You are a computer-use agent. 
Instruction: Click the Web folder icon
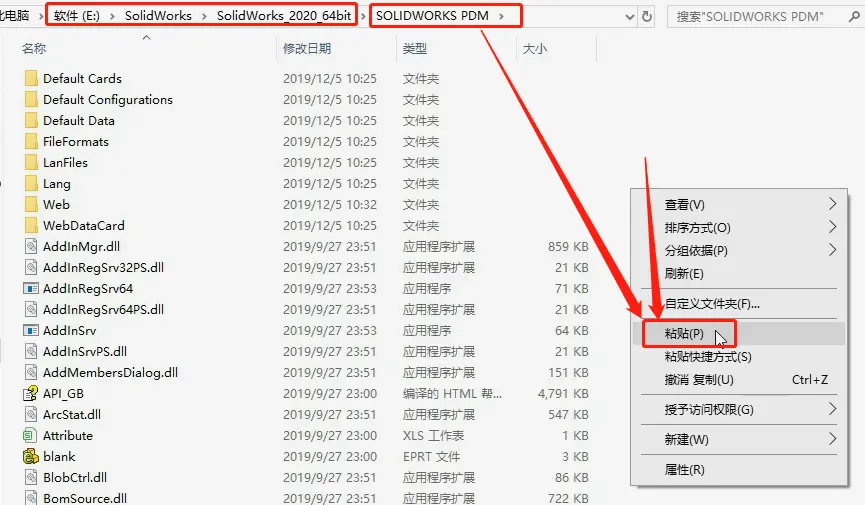31,204
